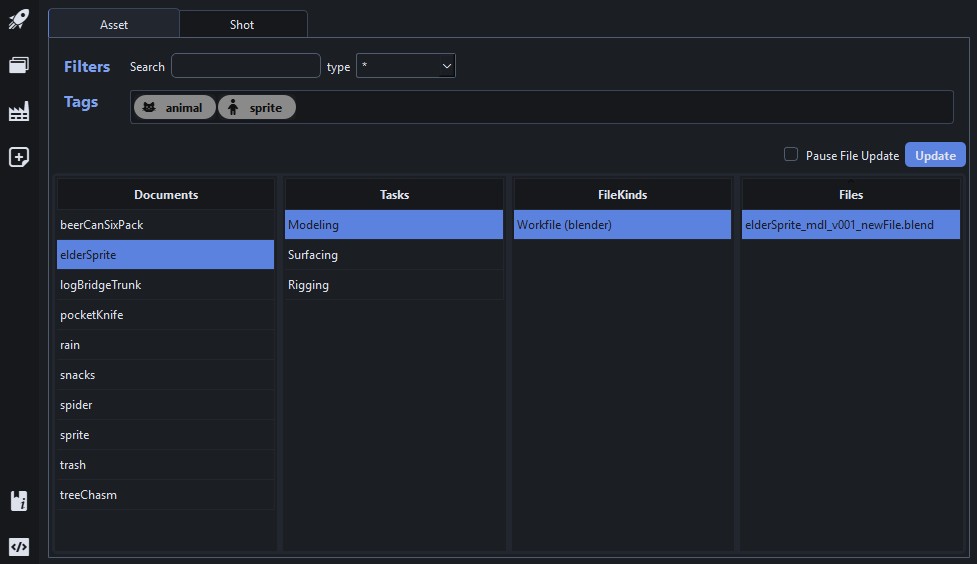Select elderSprite_mdl_v001_newFile.blend file
The height and width of the screenshot is (564, 977).
click(x=851, y=225)
